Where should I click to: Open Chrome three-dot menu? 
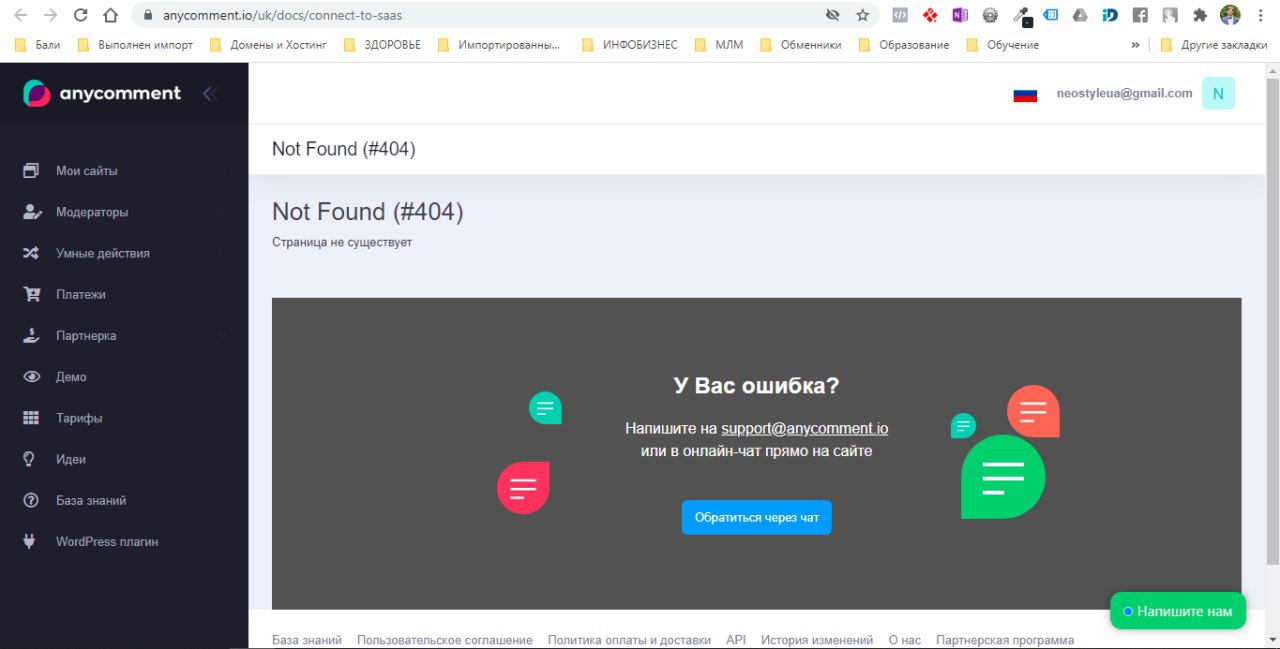(x=1262, y=15)
